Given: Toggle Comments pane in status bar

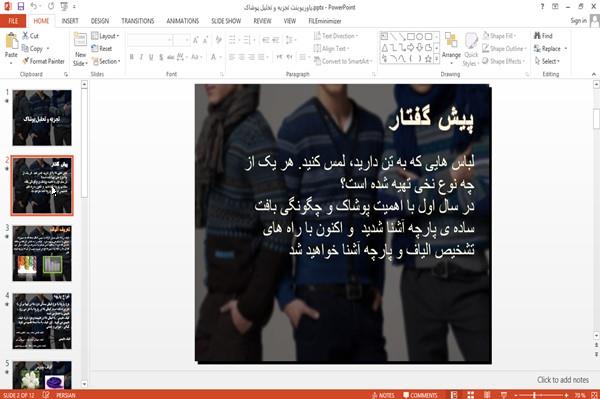Looking at the screenshot, I should (x=420, y=395).
